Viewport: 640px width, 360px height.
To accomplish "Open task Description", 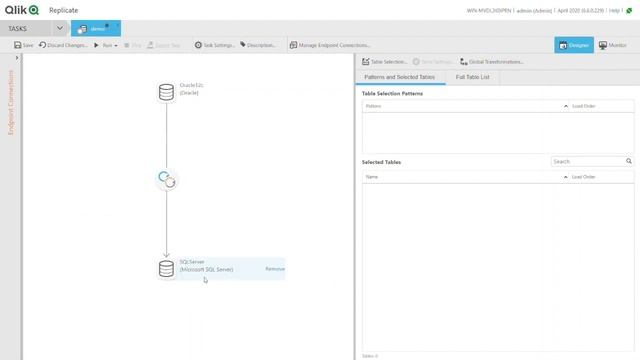I will [258, 45].
